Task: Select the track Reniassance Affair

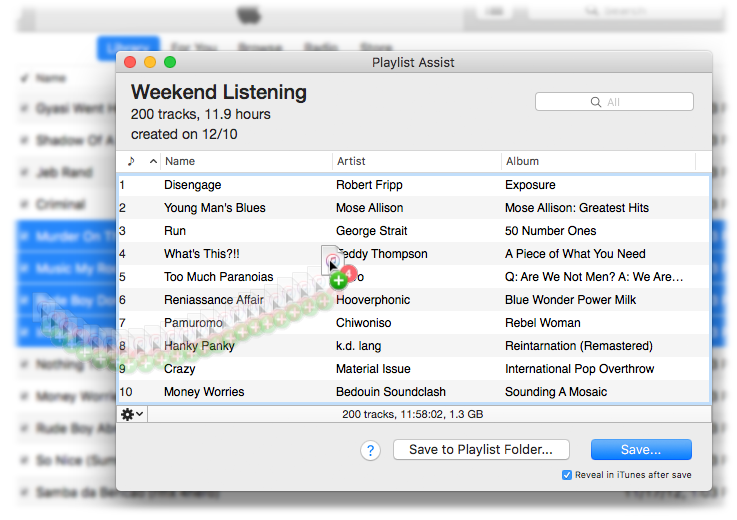Action: 214,300
